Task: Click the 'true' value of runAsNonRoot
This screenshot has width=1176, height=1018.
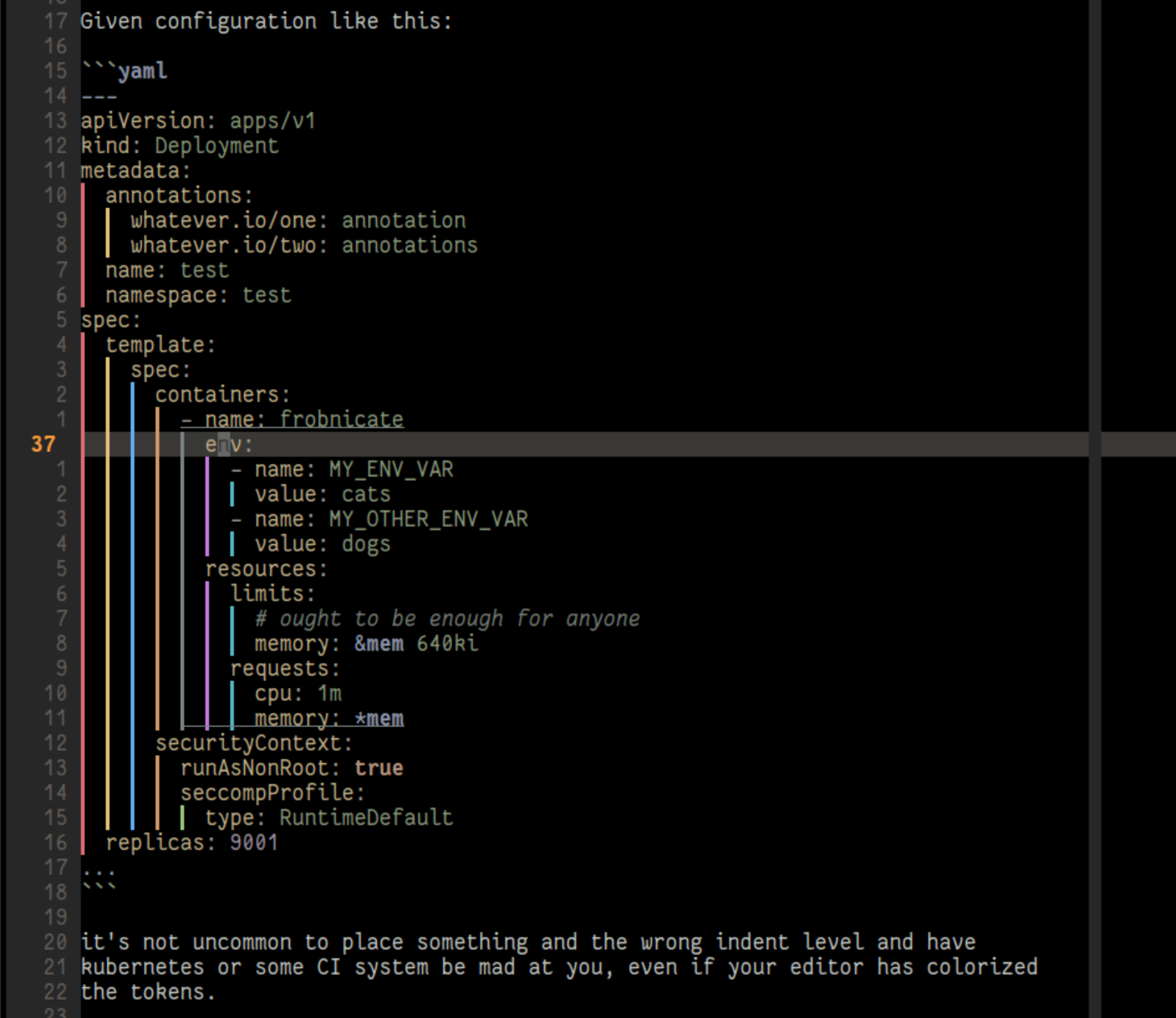Action: click(379, 768)
